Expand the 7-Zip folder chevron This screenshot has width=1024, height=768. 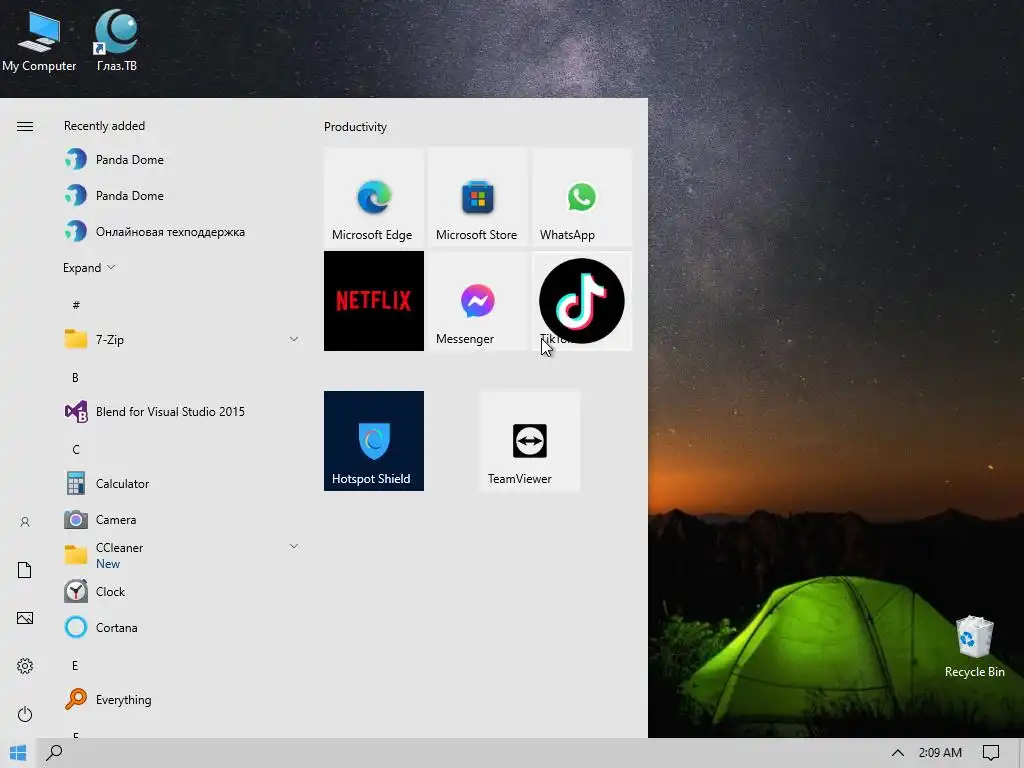click(294, 339)
